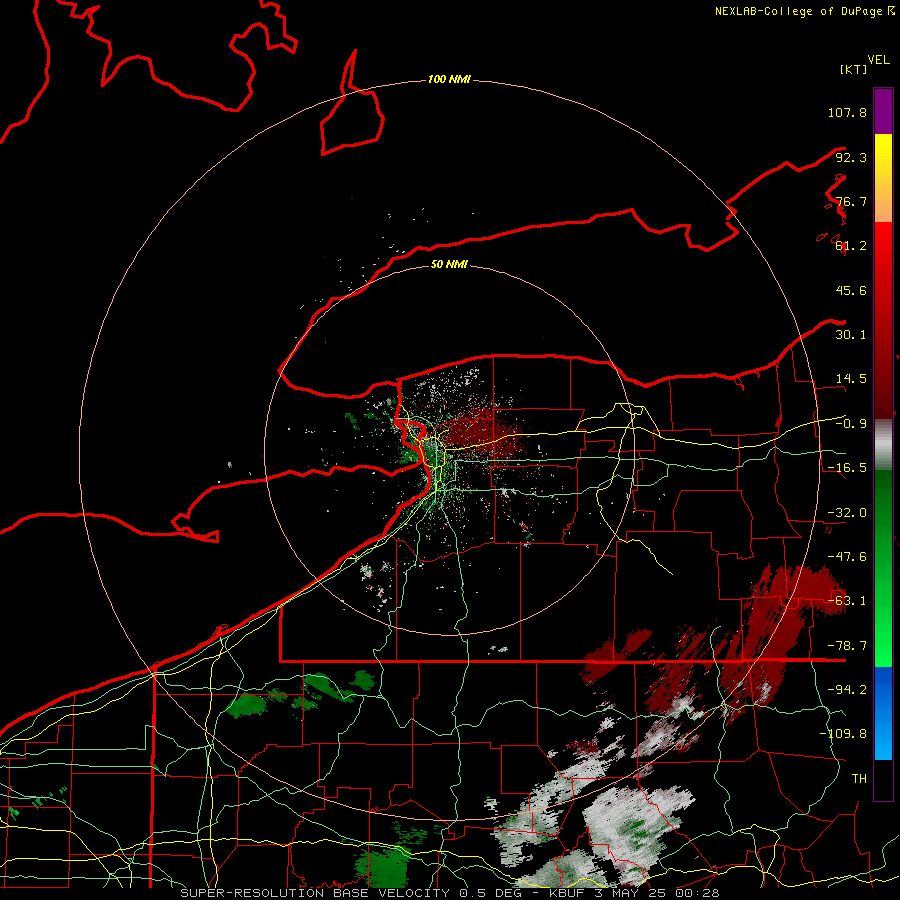This screenshot has width=900, height=900.
Task: Click the -16.5 legend value
Action: 847,468
